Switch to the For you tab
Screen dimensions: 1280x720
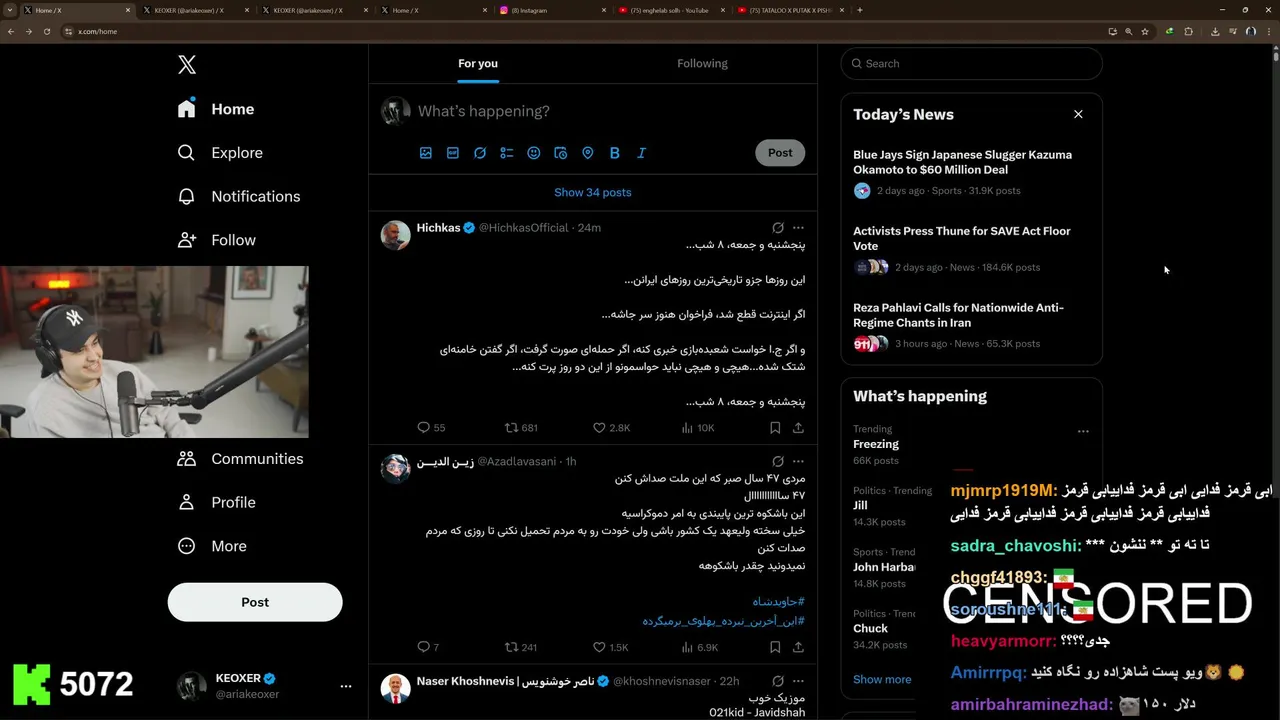[x=478, y=64]
